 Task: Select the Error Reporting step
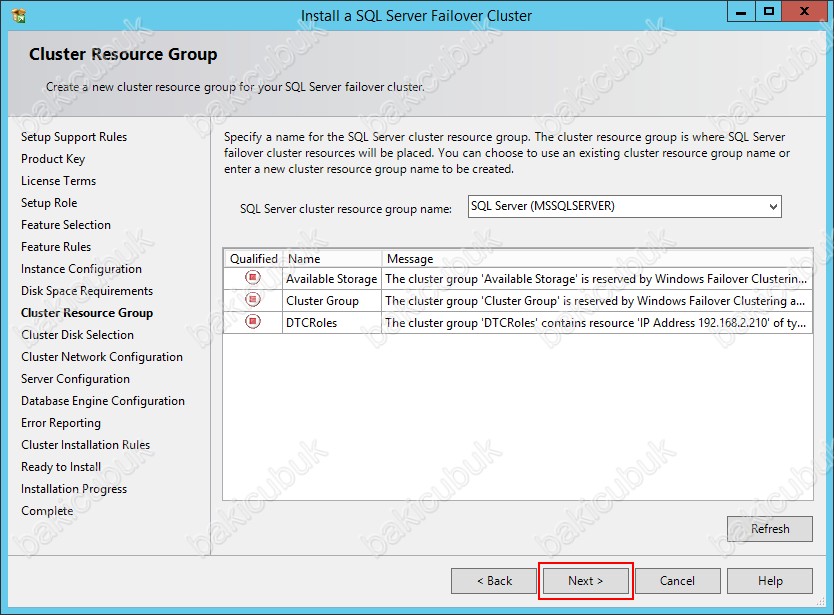point(61,423)
